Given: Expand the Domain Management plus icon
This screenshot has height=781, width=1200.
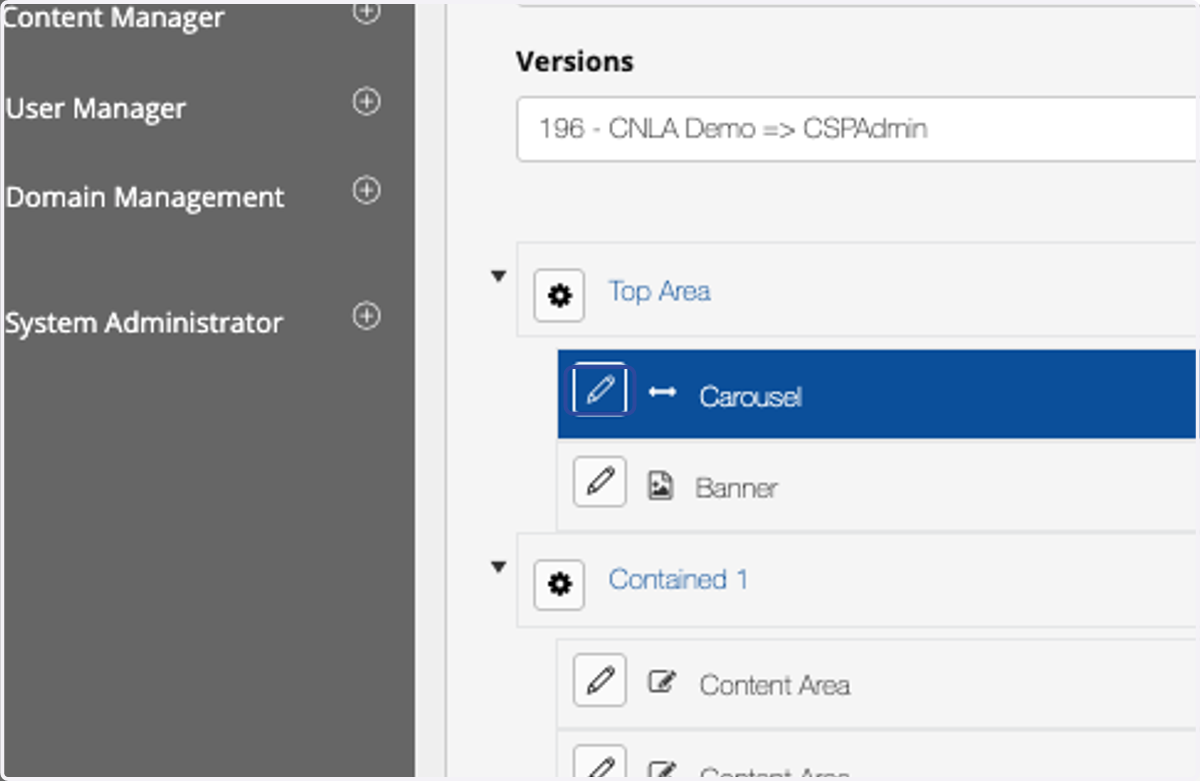Looking at the screenshot, I should [367, 190].
